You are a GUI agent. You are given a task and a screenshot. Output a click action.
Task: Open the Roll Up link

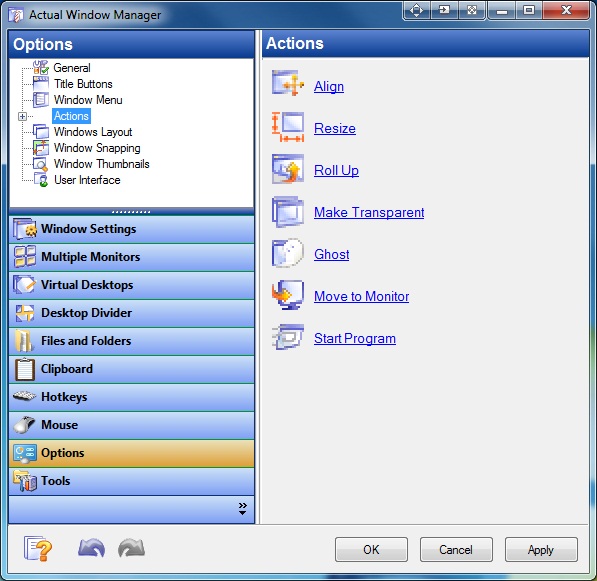coord(336,170)
